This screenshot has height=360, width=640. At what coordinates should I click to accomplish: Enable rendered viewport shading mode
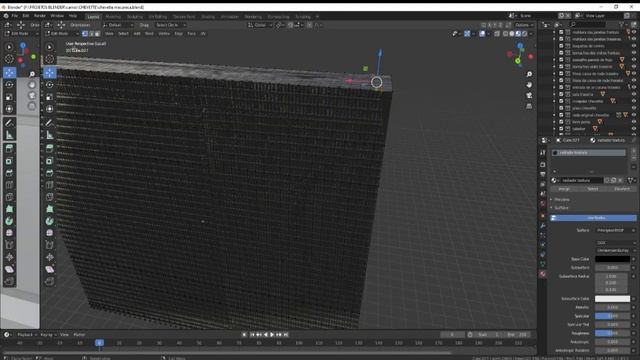[524, 34]
